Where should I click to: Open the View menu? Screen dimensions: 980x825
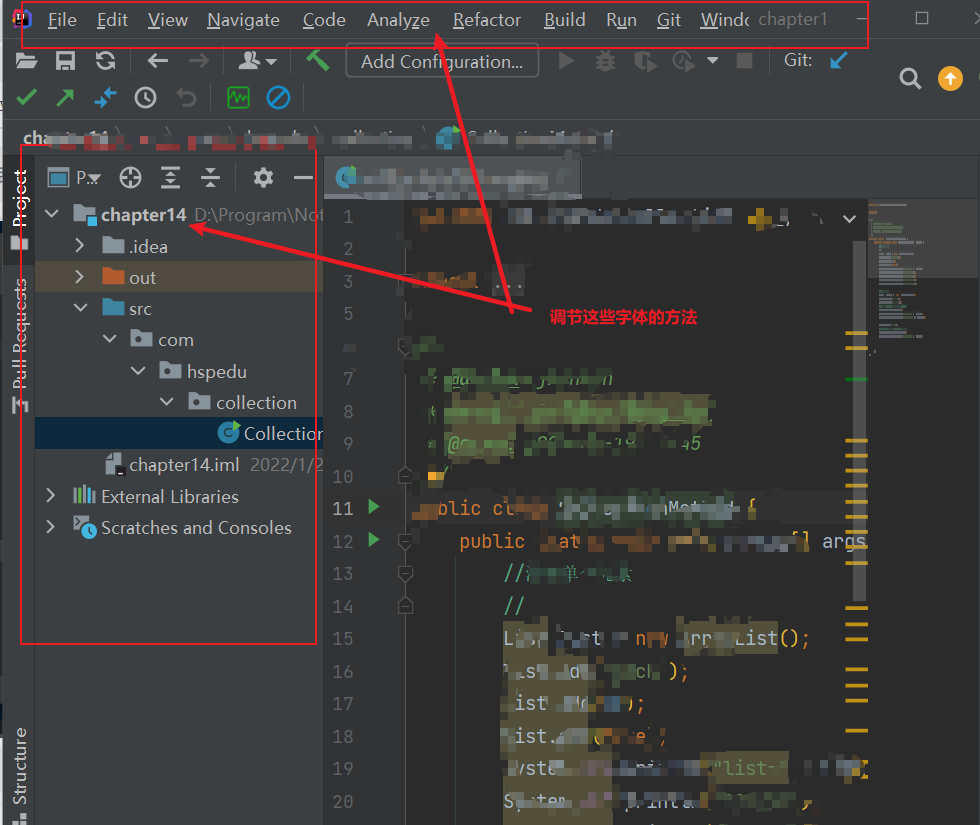168,20
